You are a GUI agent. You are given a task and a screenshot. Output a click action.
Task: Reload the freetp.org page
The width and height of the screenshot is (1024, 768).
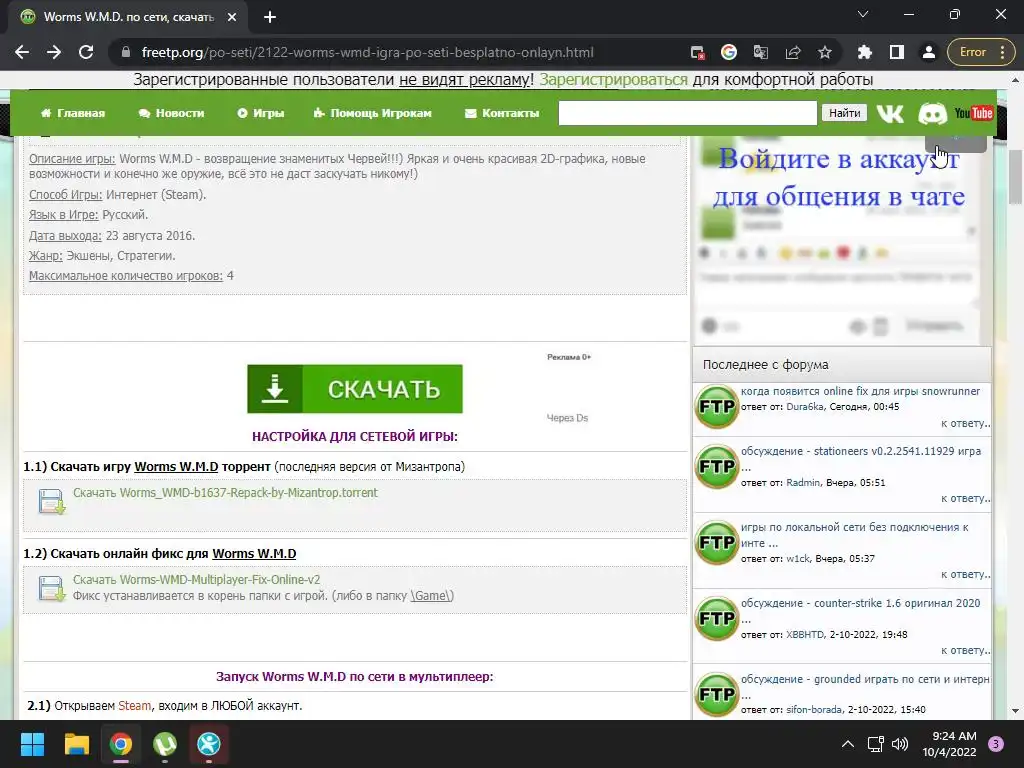tap(86, 52)
